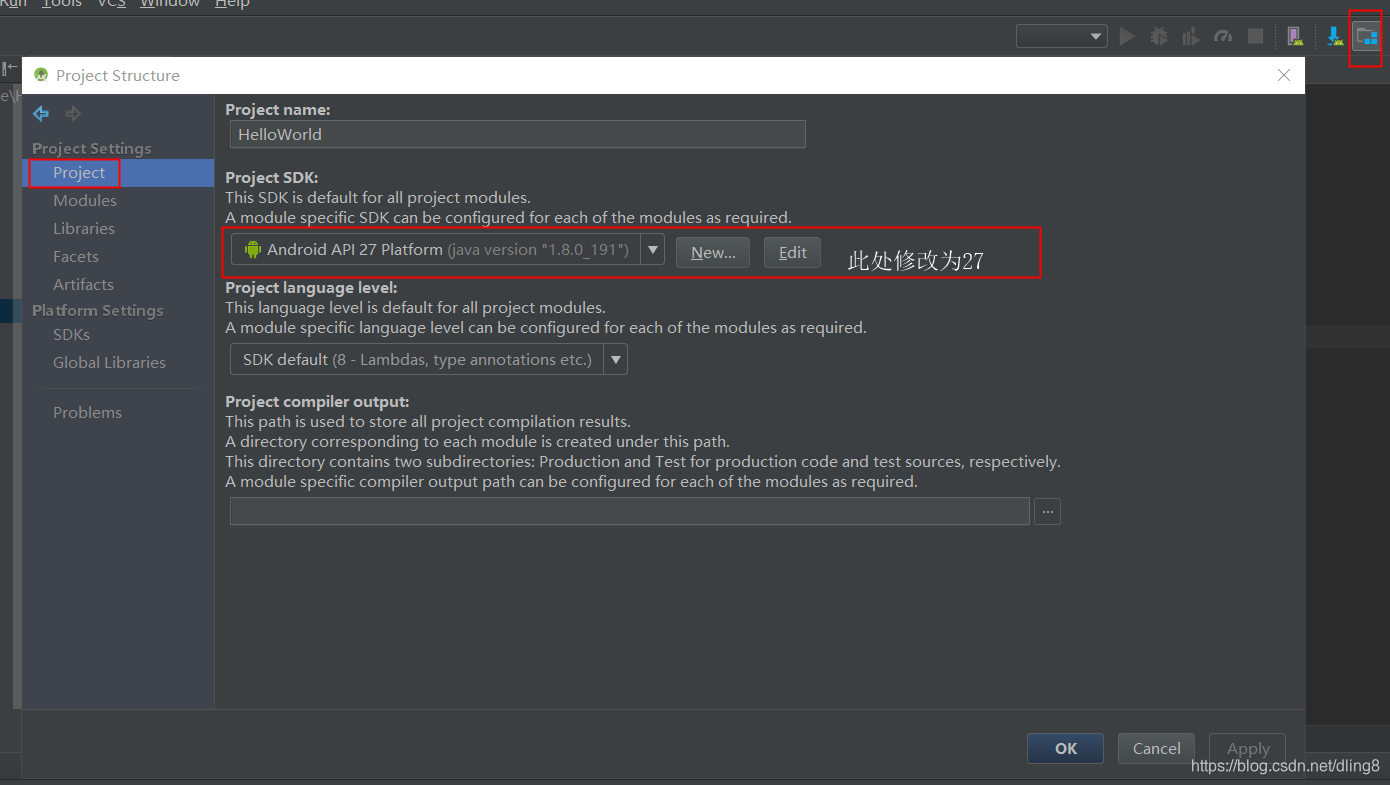Screen dimensions: 1390x785
Task: Click the Project Settings heading
Action: coord(92,148)
